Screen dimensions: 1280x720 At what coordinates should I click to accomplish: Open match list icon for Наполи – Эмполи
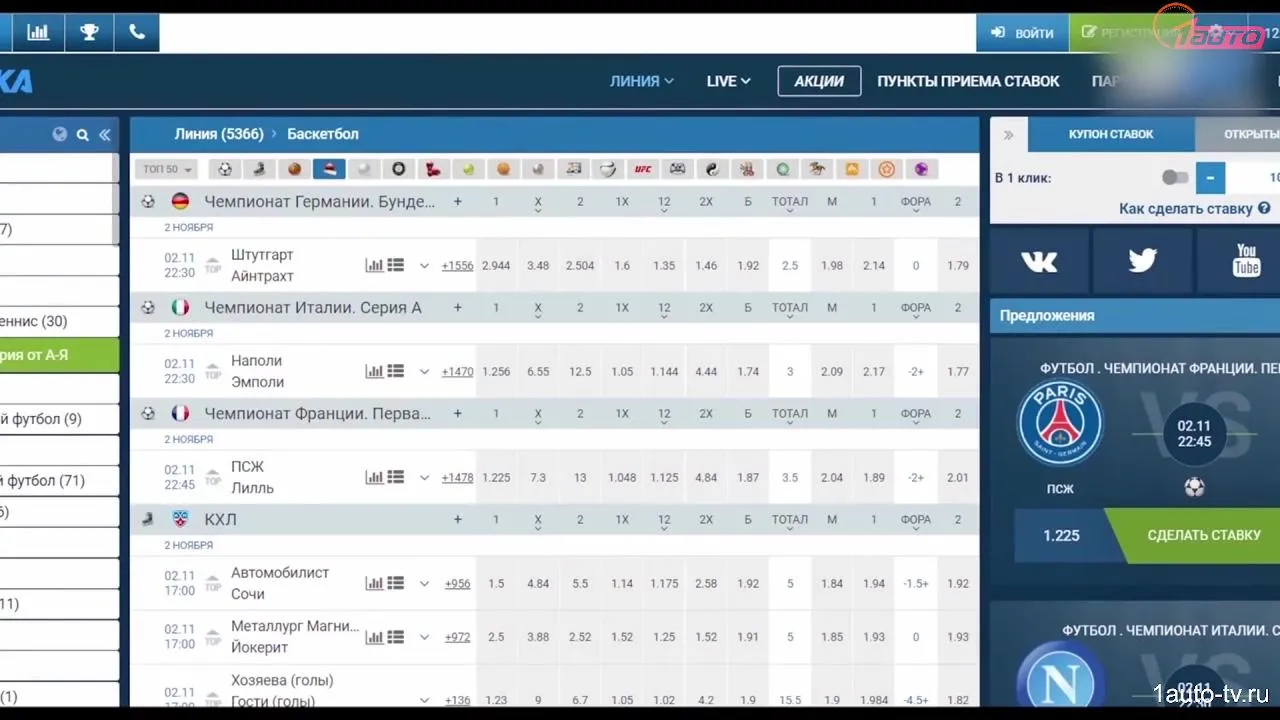coord(396,371)
